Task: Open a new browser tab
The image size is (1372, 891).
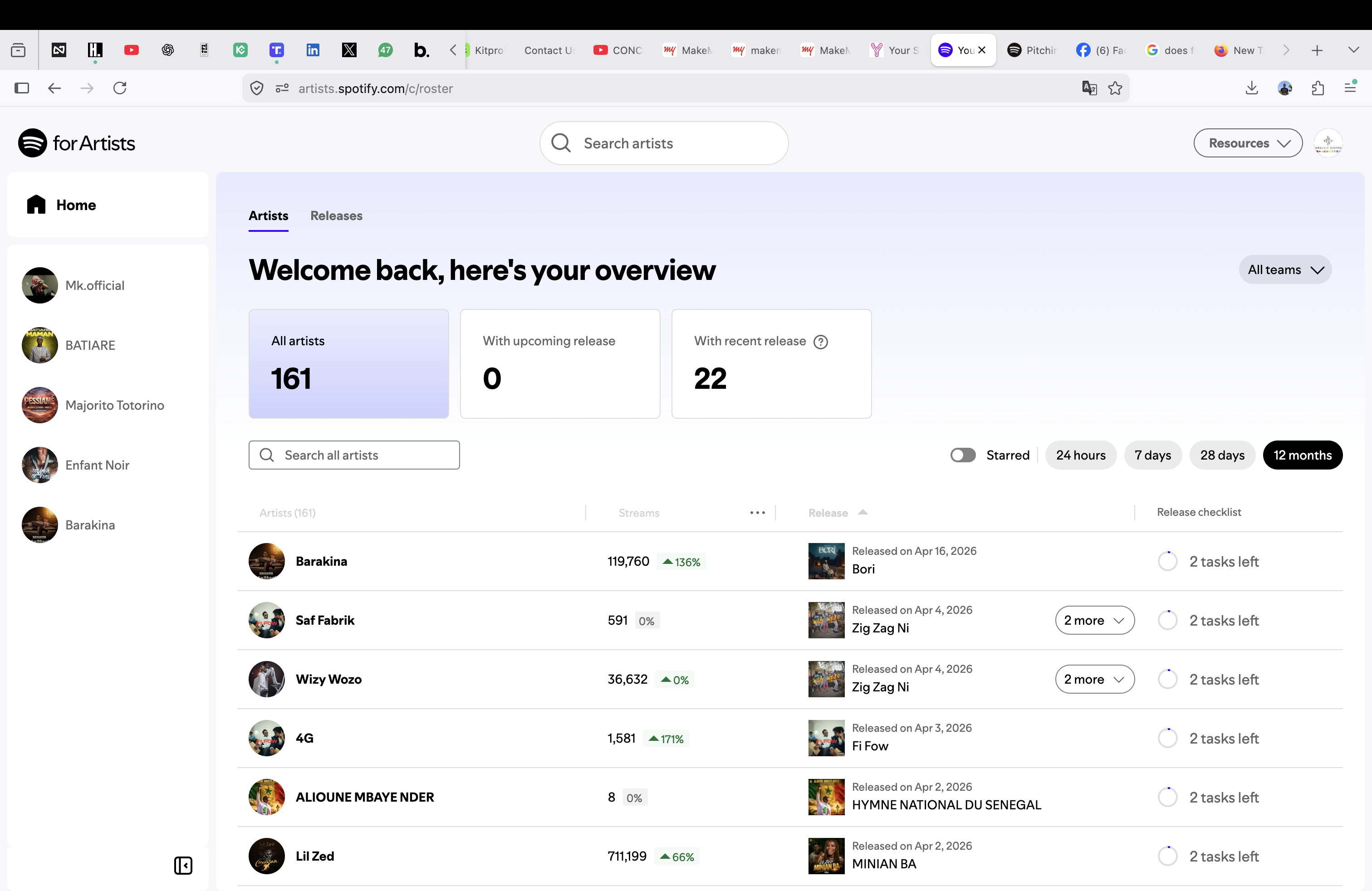Action: pos(1317,51)
